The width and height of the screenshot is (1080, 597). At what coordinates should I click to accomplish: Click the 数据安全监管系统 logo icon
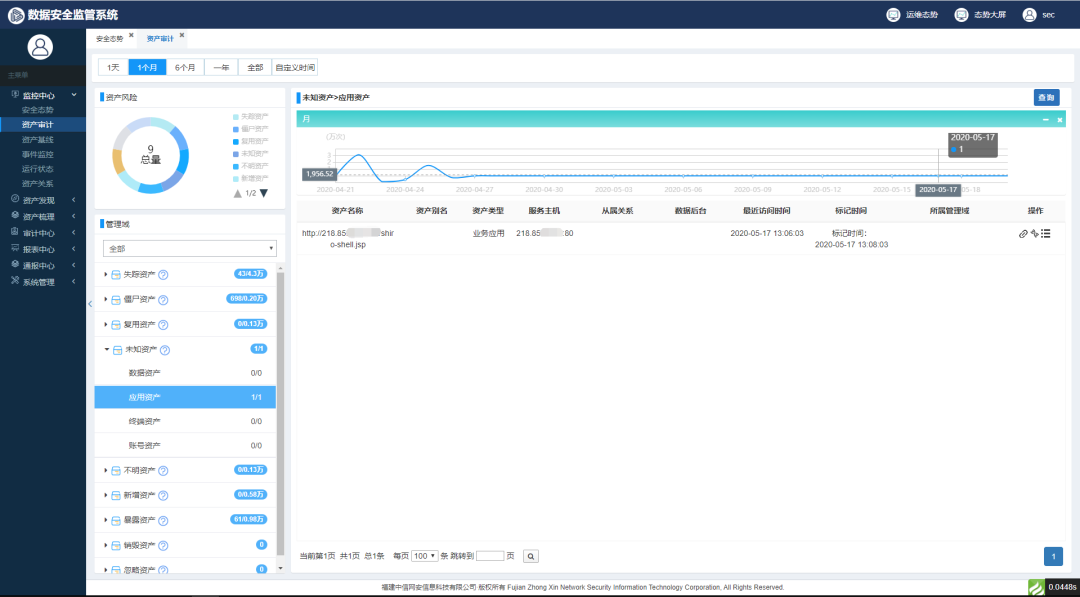pos(15,14)
